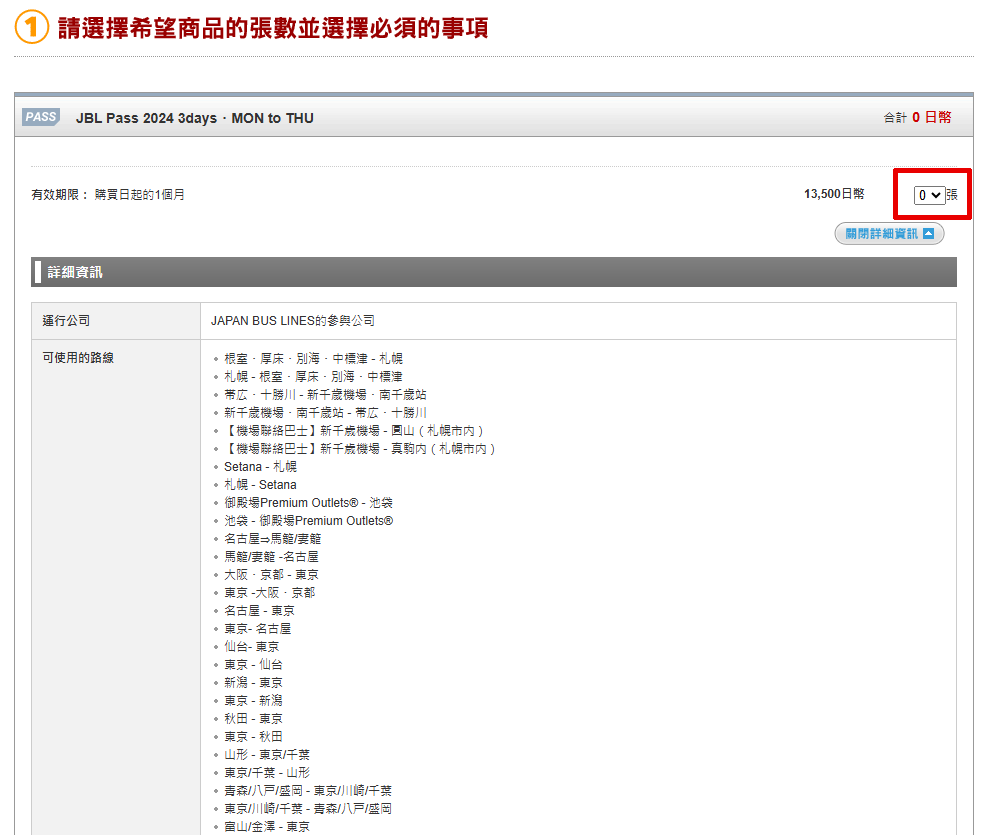The image size is (992, 835).
Task: Click the 運行公司 row label
Action: (66, 321)
